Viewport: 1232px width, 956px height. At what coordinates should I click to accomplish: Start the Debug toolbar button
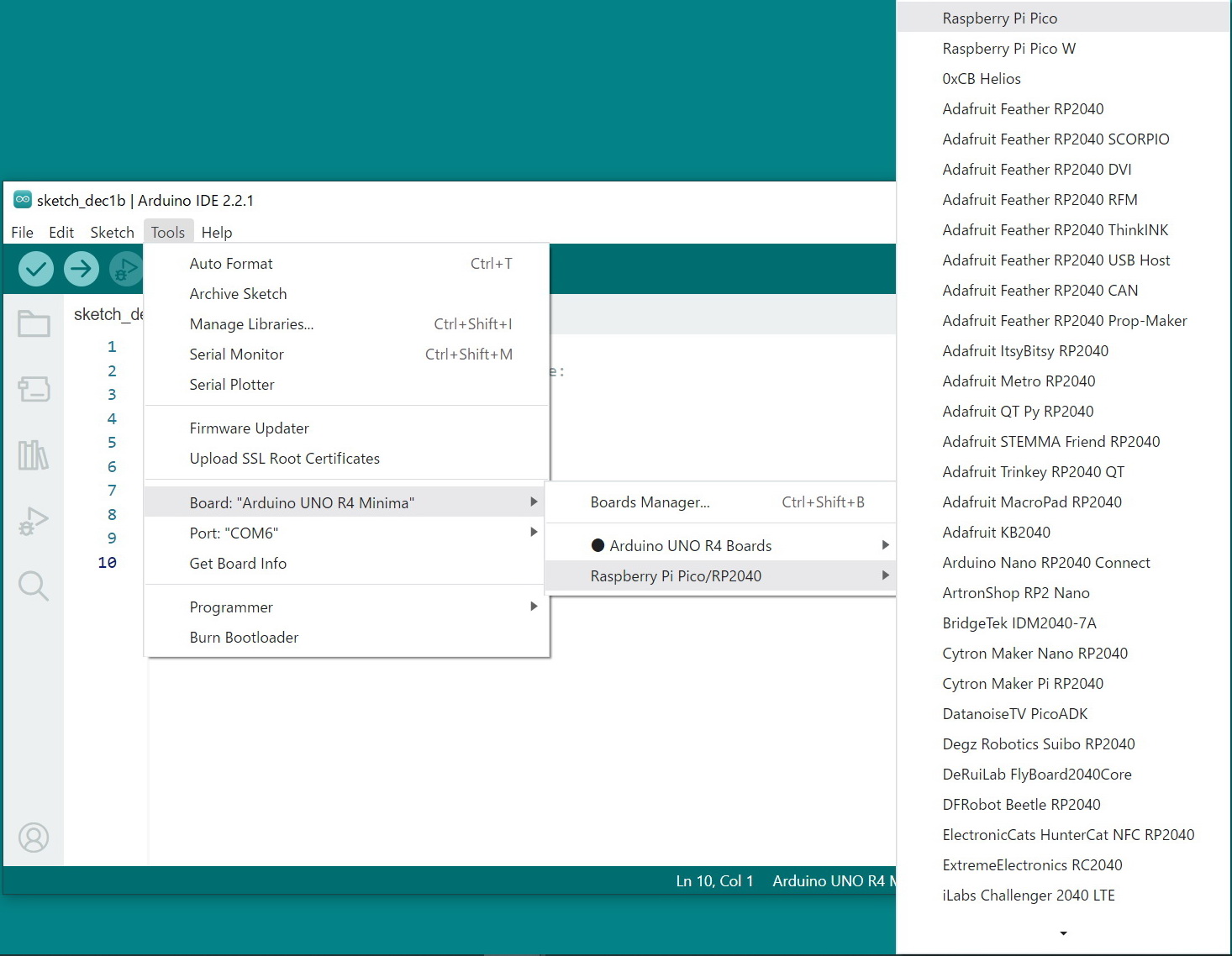(x=126, y=269)
